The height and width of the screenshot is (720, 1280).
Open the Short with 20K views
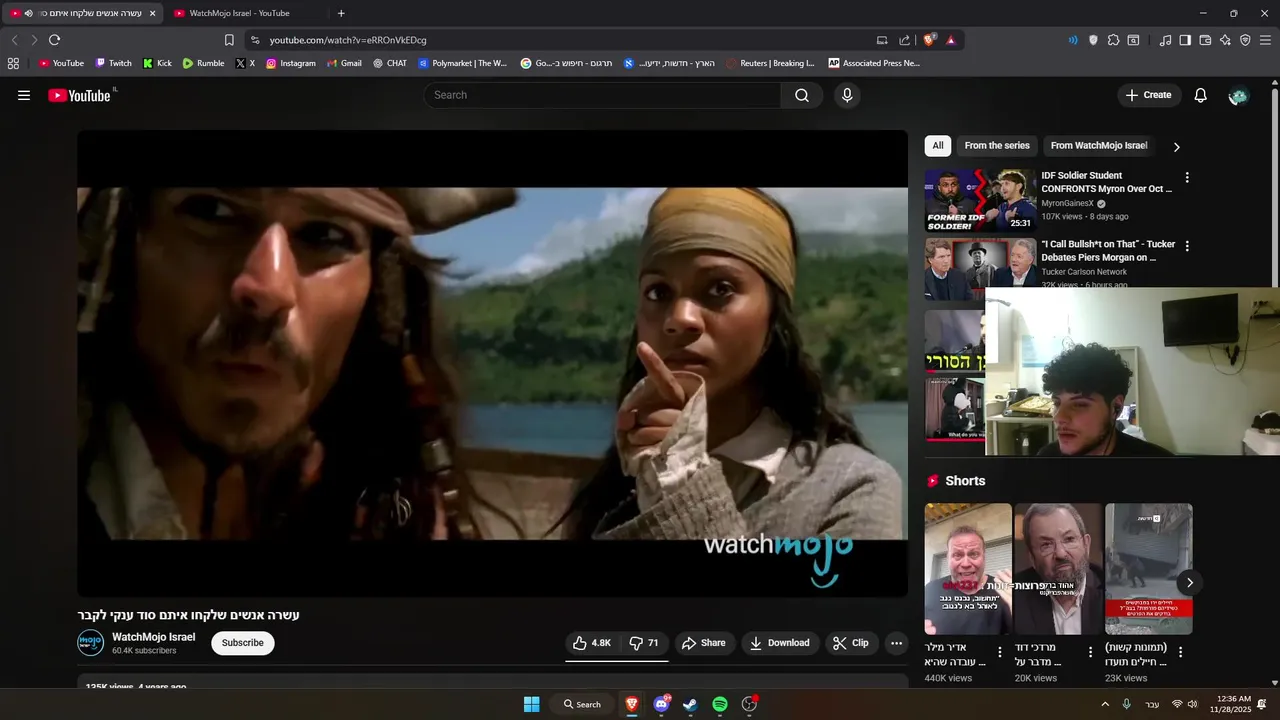click(1058, 569)
